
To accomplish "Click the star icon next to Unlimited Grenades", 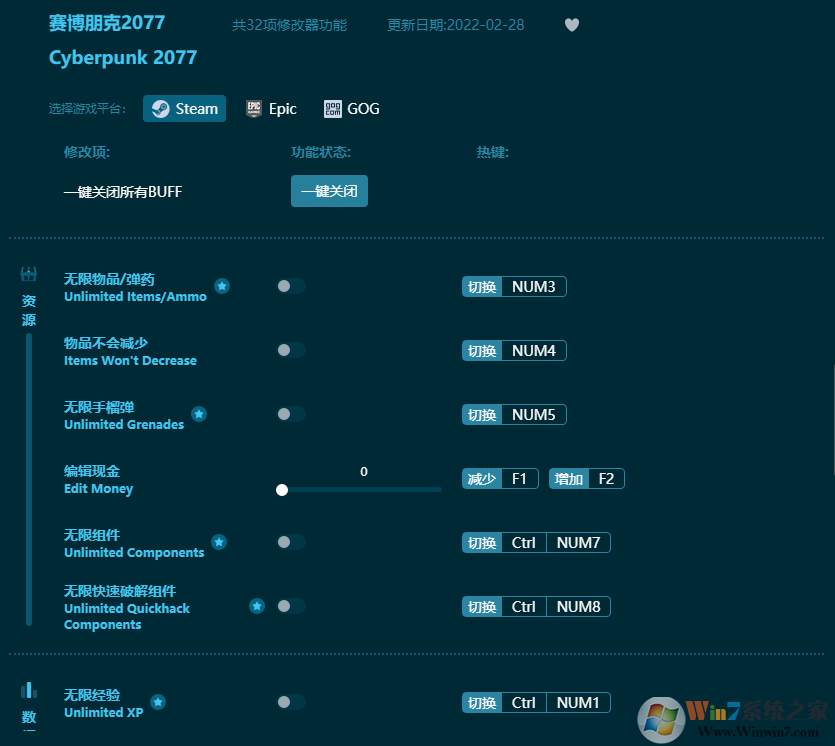I will pos(198,413).
